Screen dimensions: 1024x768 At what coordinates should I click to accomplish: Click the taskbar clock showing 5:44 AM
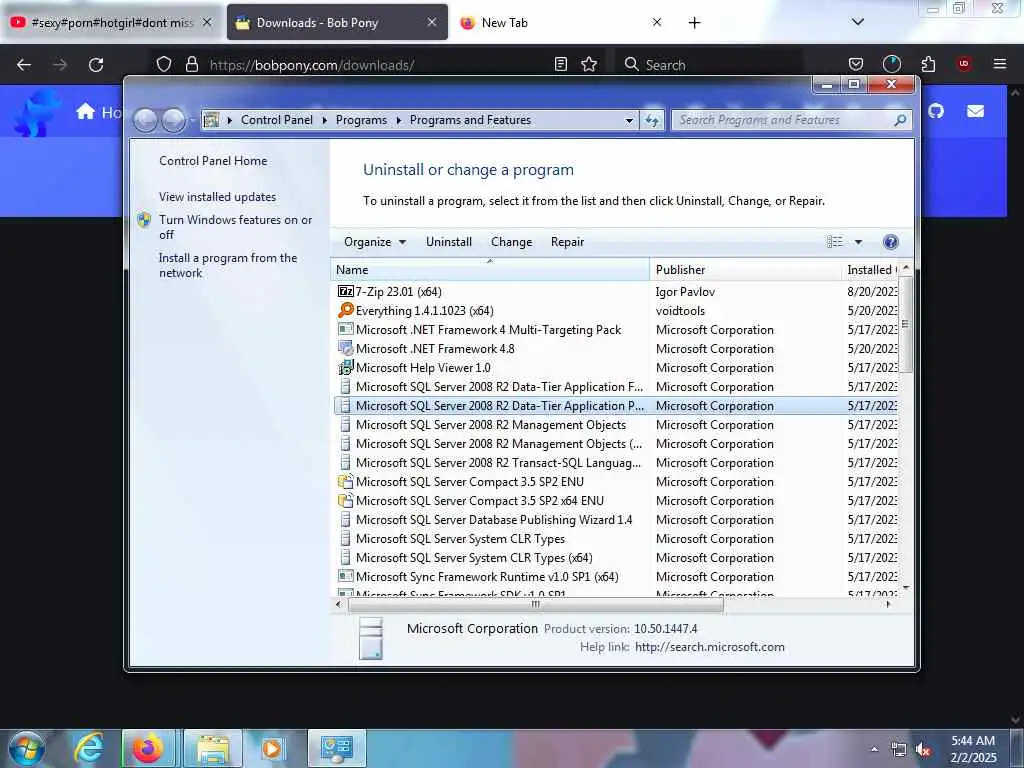(973, 749)
